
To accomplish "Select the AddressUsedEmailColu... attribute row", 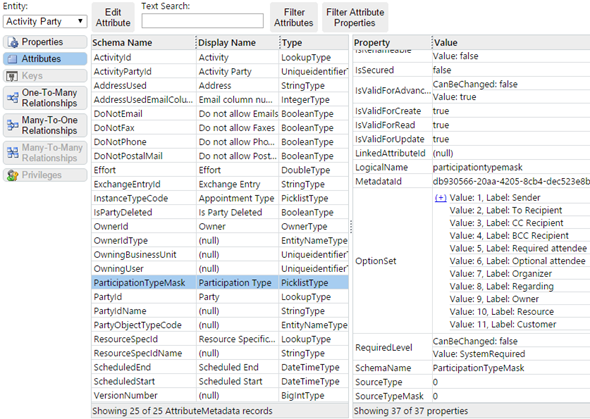I will (x=220, y=100).
